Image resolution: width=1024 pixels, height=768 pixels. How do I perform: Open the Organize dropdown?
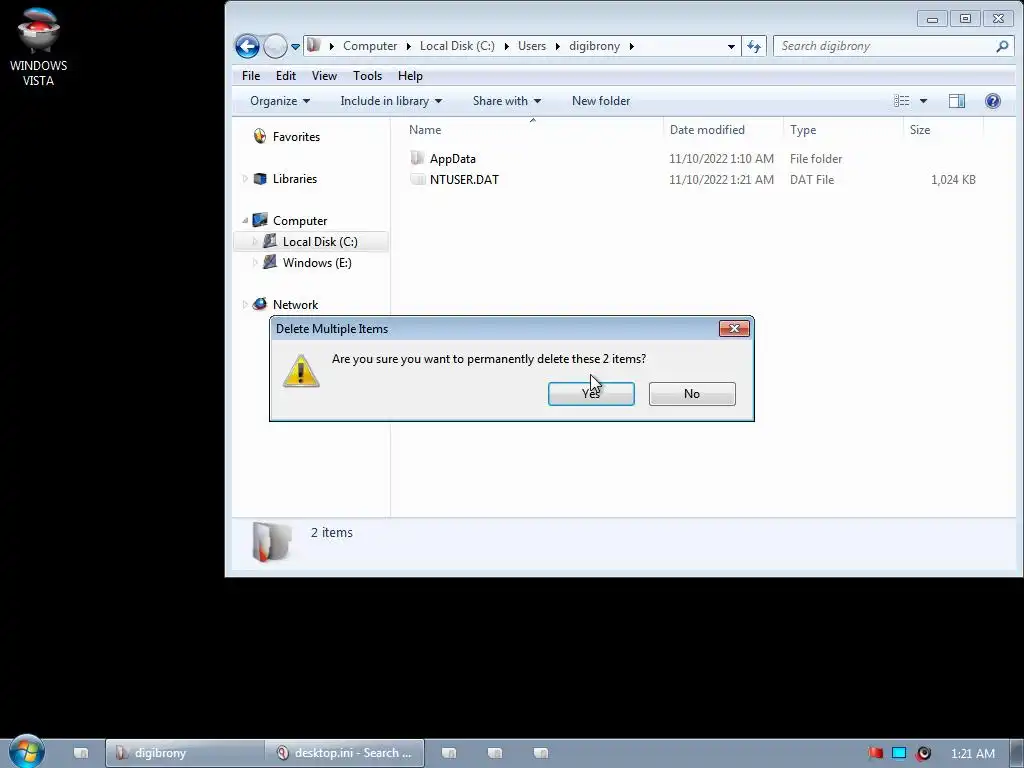[x=280, y=101]
